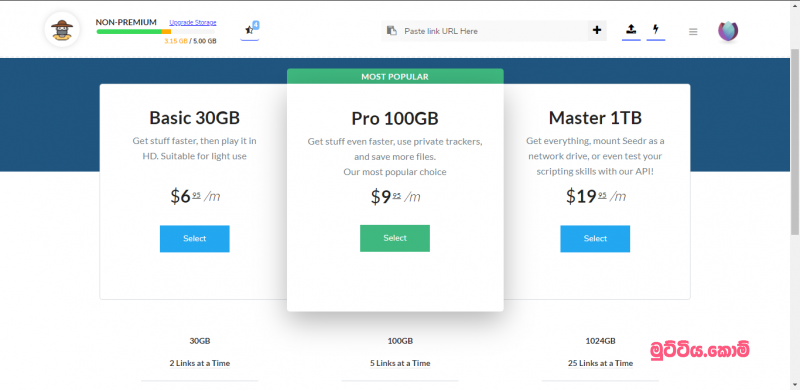Click the 2 Links at a Time label

click(x=199, y=363)
